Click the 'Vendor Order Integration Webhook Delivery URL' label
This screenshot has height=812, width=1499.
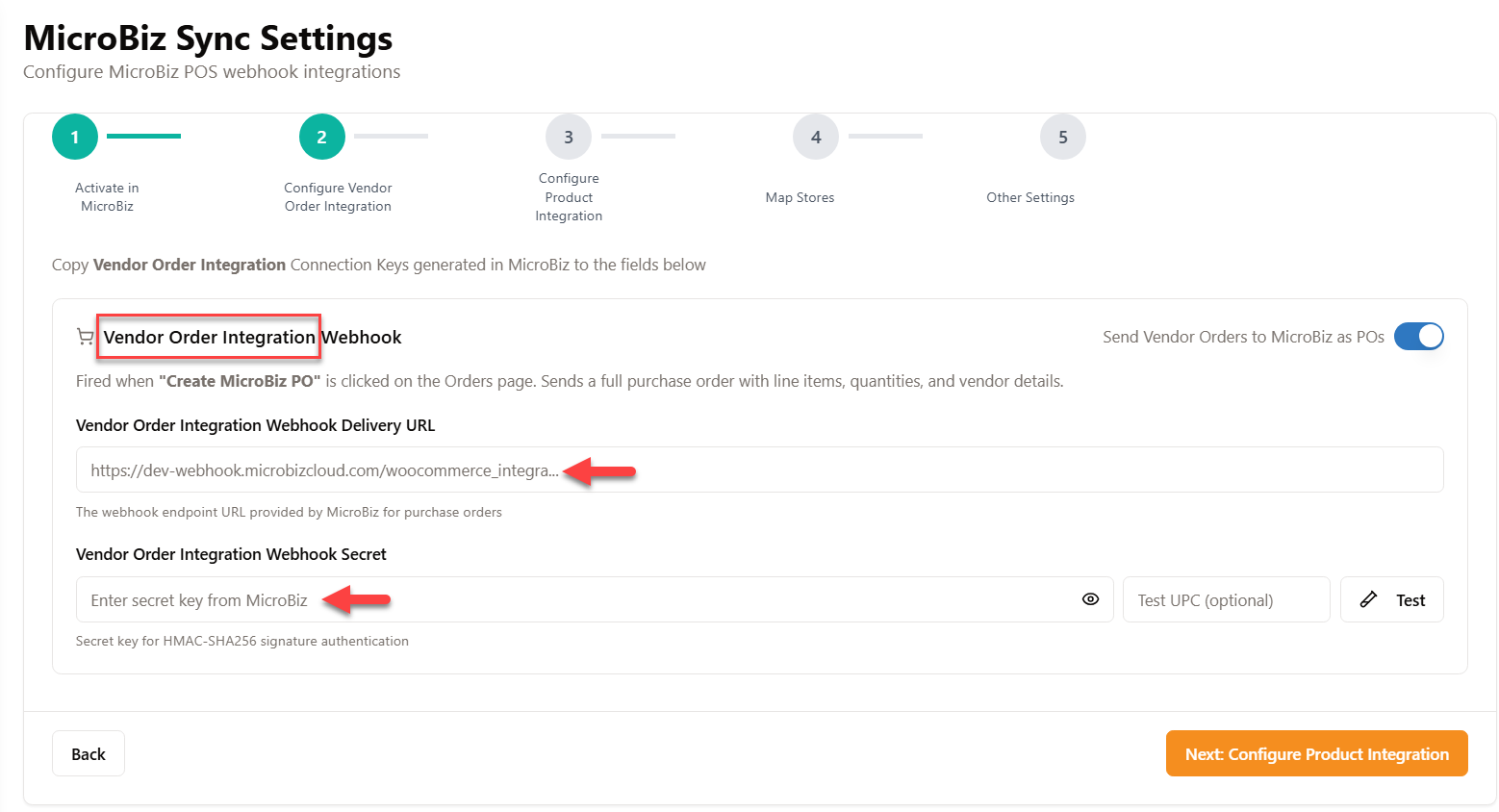coord(255,425)
